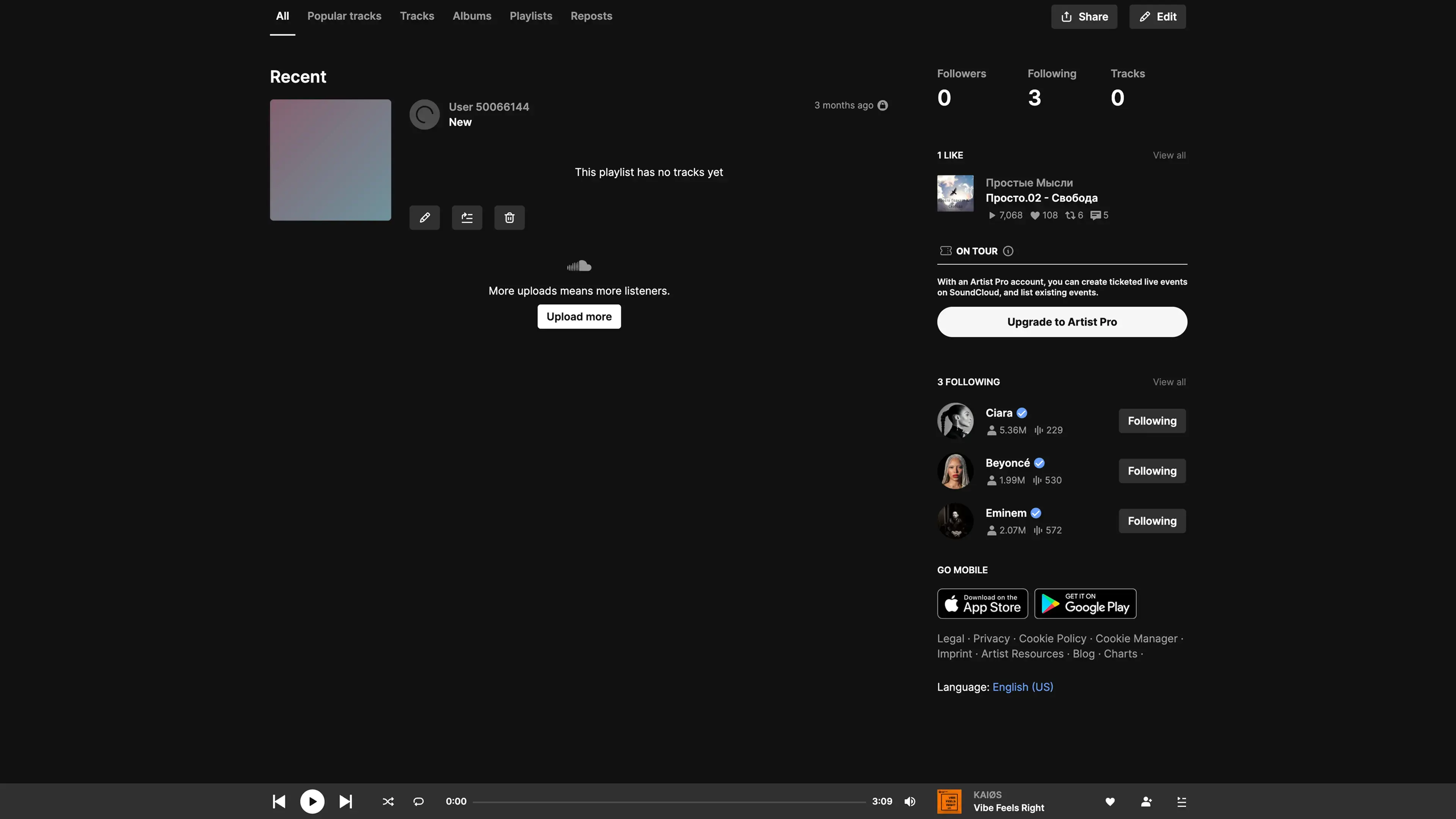The image size is (1456, 819).
Task: Click the edit pencil icon under the playlist
Action: pyautogui.click(x=425, y=218)
